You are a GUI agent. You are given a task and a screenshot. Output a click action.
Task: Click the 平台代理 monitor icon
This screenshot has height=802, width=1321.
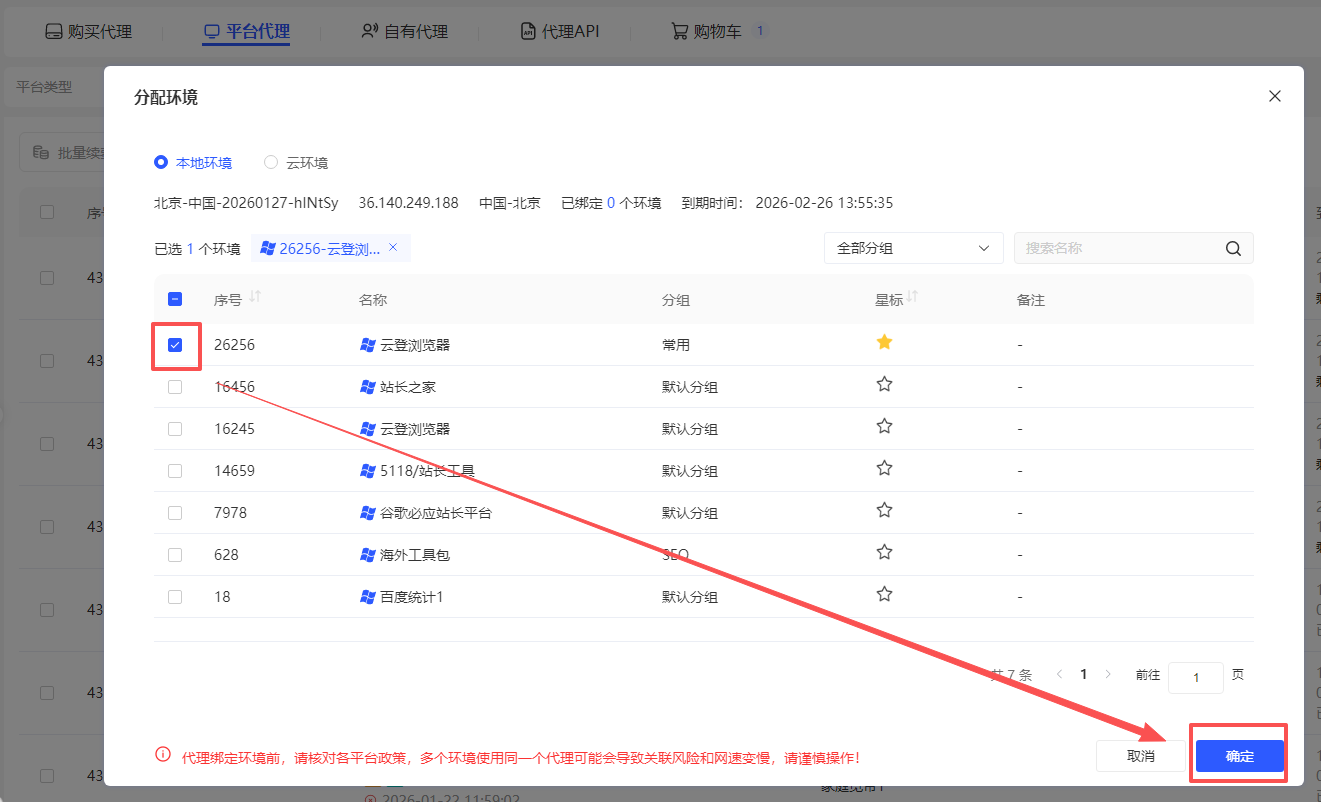pyautogui.click(x=211, y=31)
